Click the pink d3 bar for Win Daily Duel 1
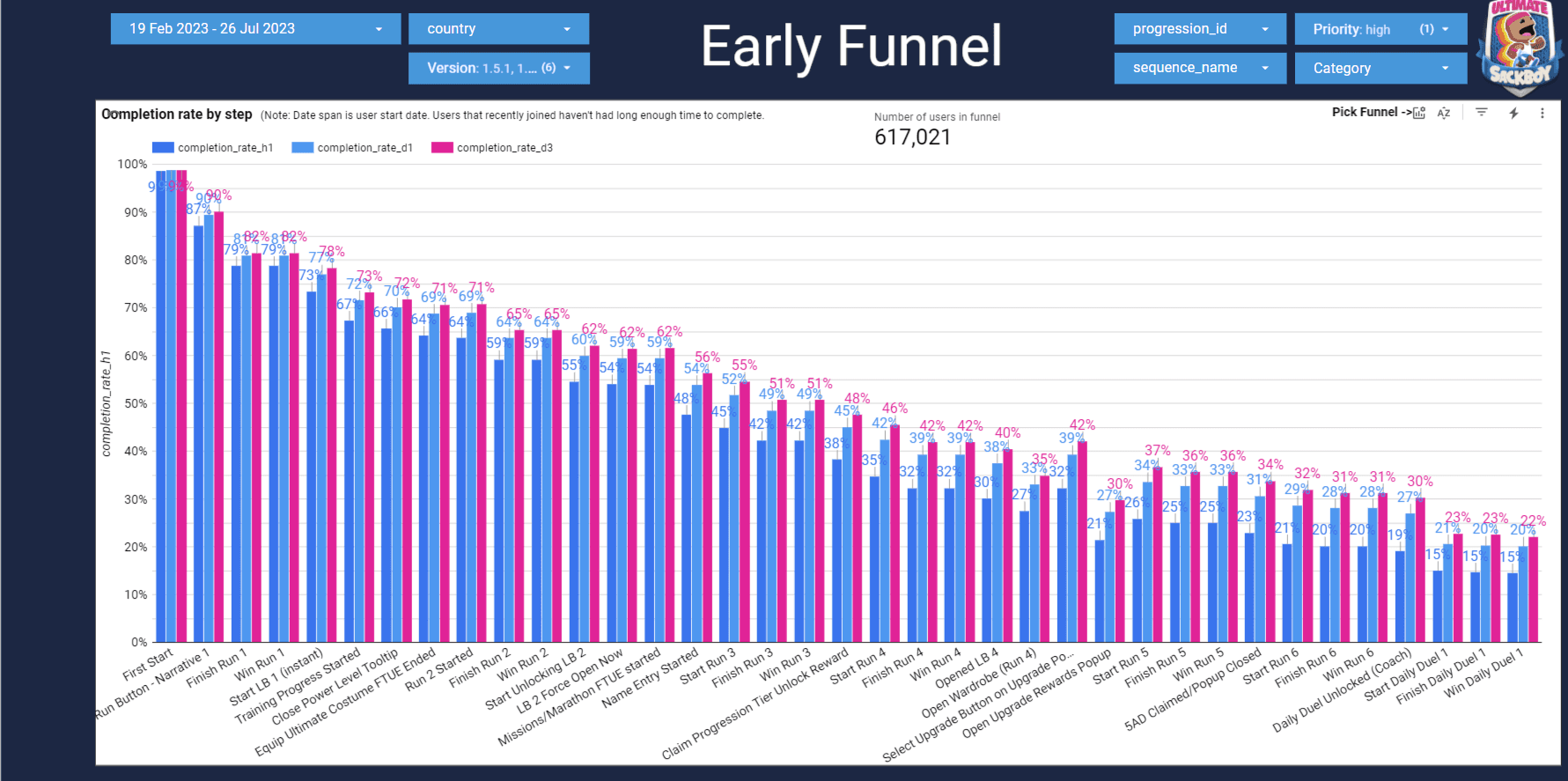 1534,590
